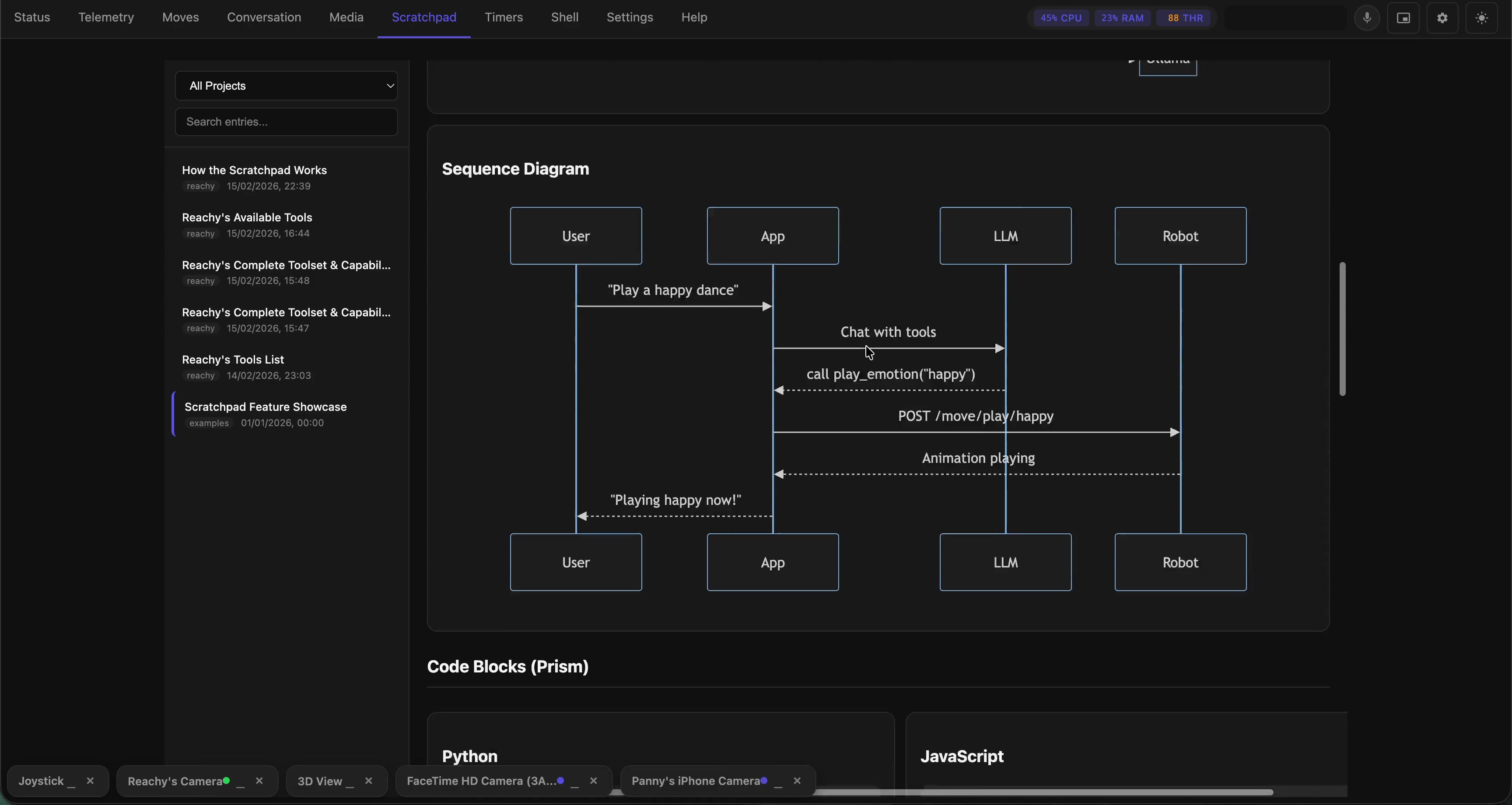Viewport: 1512px width, 805px height.
Task: Minimize the 3D View panel
Action: 350,781
